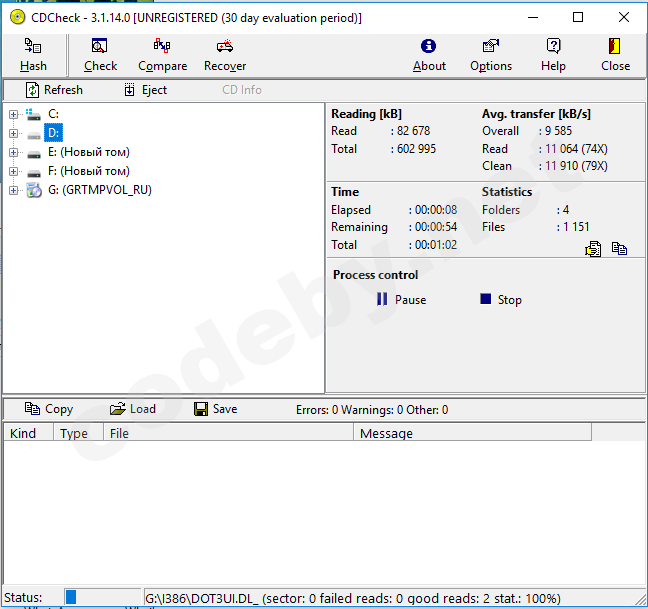Click the Total value 602 995
This screenshot has width=648, height=609.
tap(416, 149)
